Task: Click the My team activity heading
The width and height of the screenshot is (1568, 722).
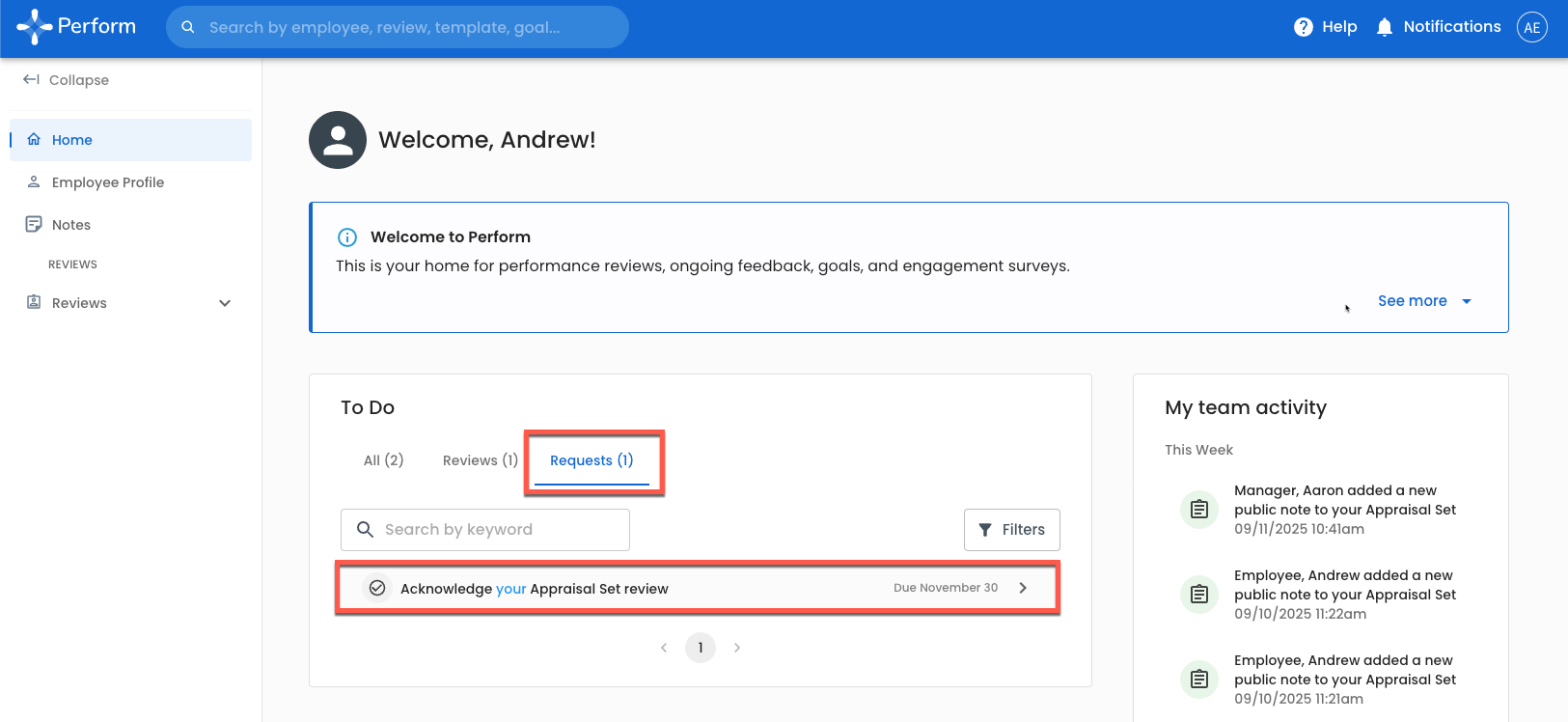Action: (x=1246, y=407)
